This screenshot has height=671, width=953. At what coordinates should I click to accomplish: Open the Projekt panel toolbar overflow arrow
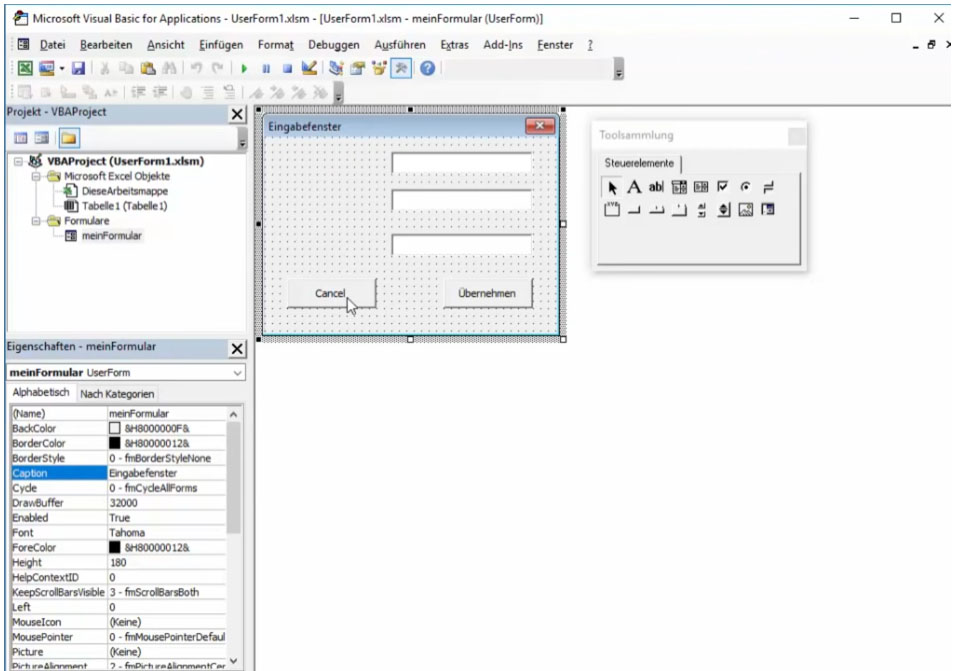242,139
